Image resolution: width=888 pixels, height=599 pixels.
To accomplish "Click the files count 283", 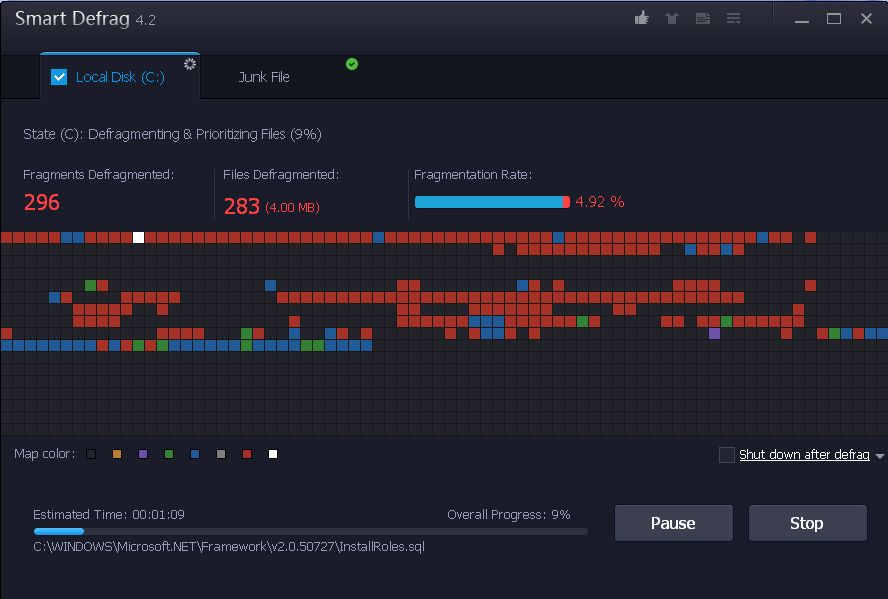I will point(242,207).
